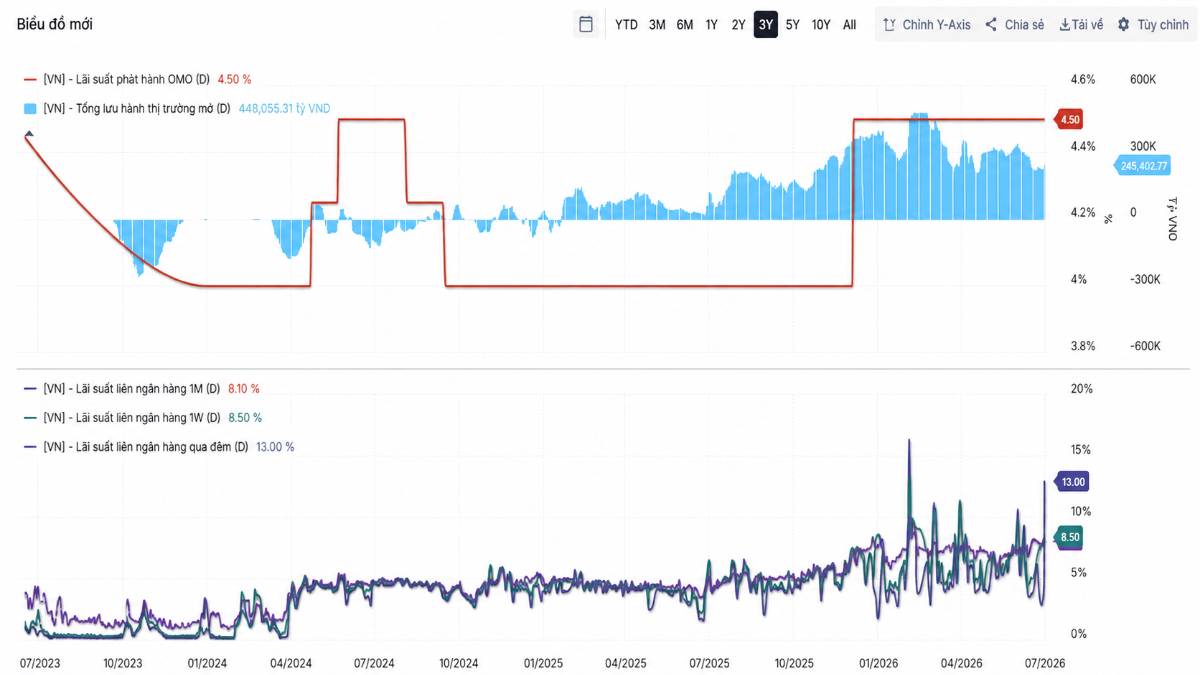Click the Chia sẻ share icon
Screen dimensions: 1200x675
991,25
